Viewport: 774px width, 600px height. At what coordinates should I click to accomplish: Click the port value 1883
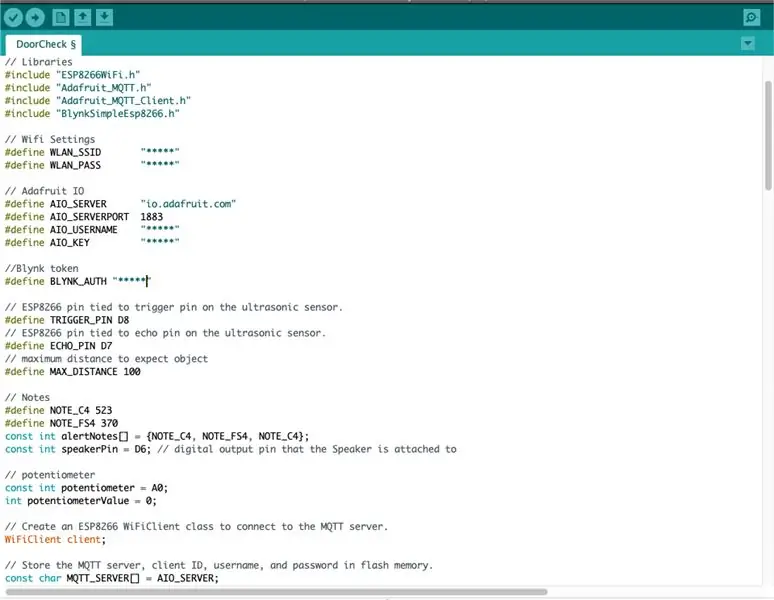[152, 217]
